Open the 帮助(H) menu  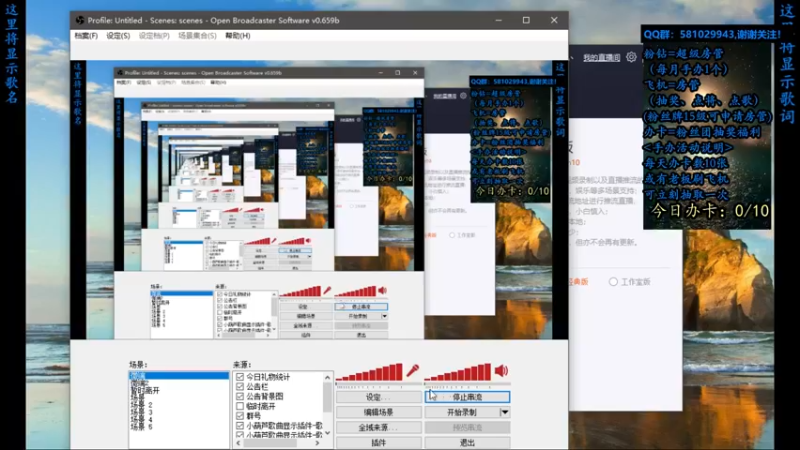[238, 36]
